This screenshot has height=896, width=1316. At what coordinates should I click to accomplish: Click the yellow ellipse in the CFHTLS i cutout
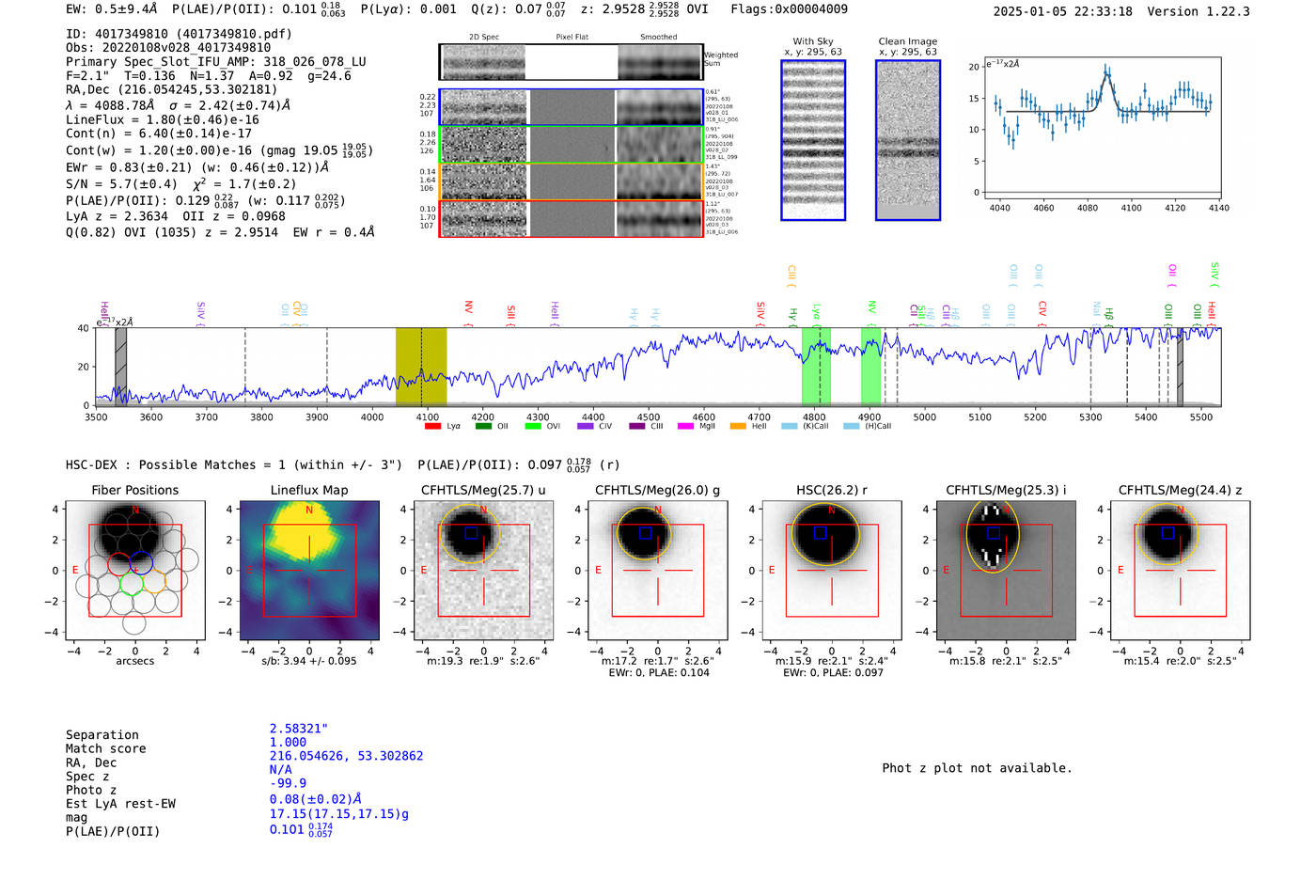pyautogui.click(x=993, y=535)
